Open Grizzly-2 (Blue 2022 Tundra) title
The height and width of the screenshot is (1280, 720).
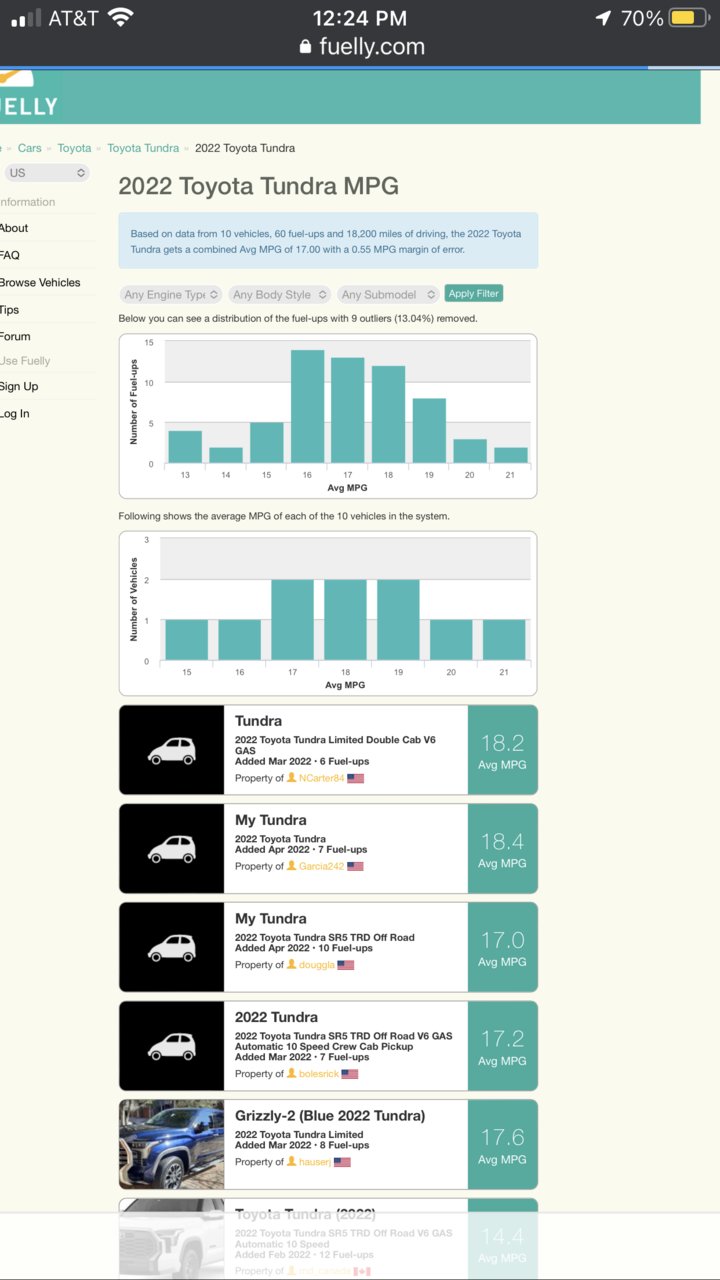point(330,1116)
